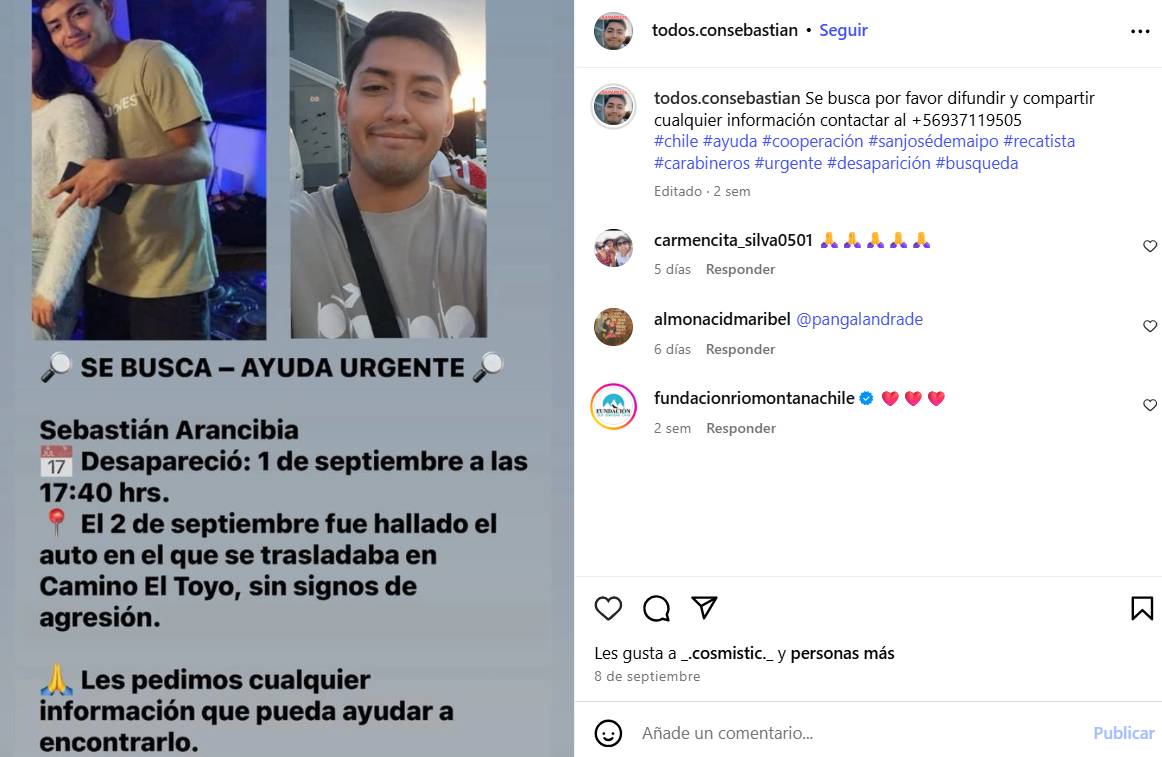Like carmencita_silva0501's comment
1162x757 pixels.
(1149, 246)
